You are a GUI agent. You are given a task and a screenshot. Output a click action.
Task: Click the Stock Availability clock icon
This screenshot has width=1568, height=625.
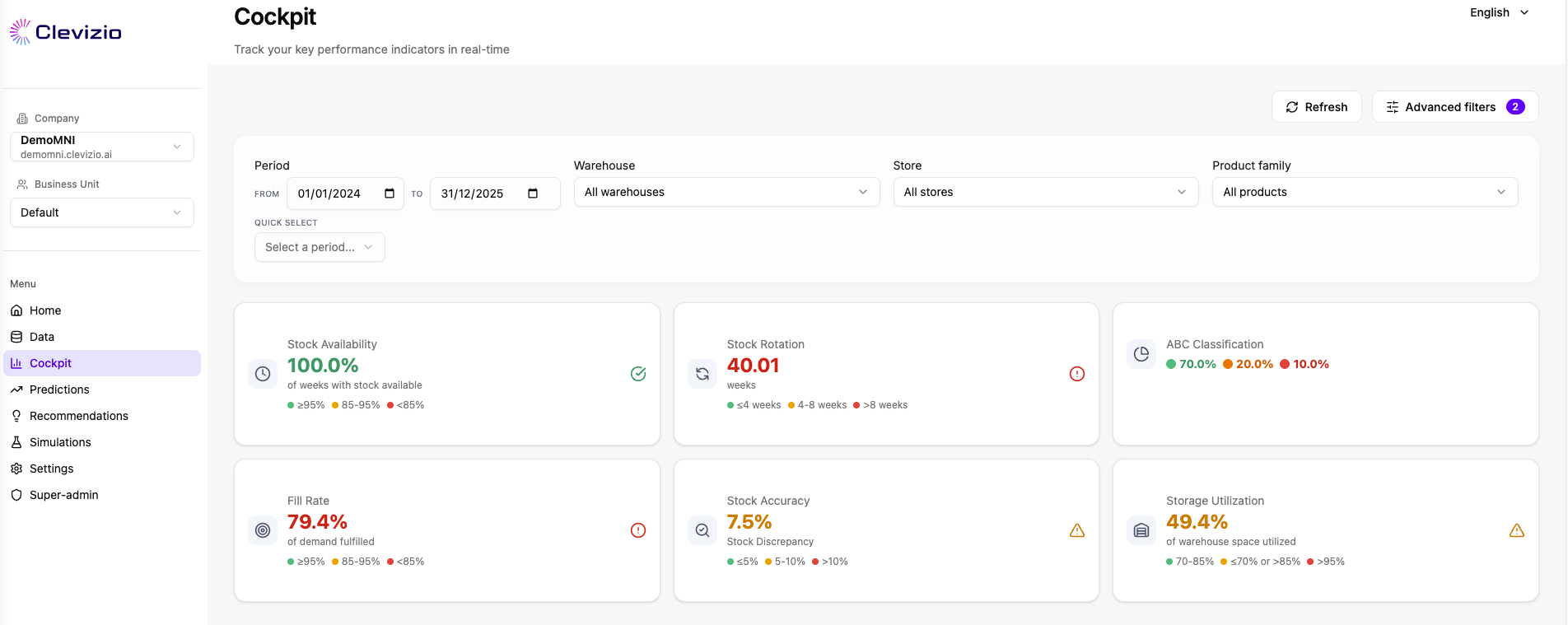(x=263, y=374)
